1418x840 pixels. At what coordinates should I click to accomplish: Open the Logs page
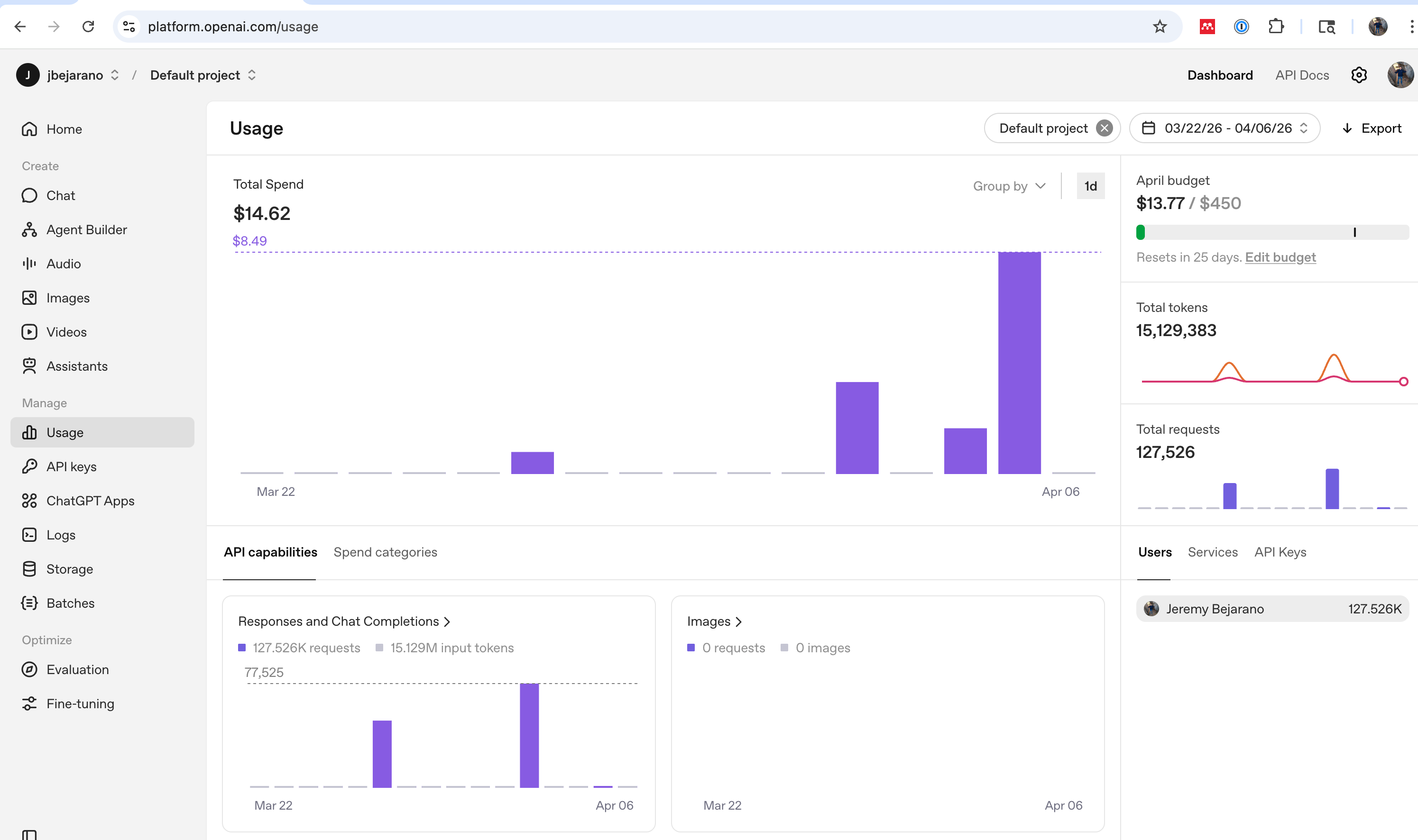[x=102, y=535]
